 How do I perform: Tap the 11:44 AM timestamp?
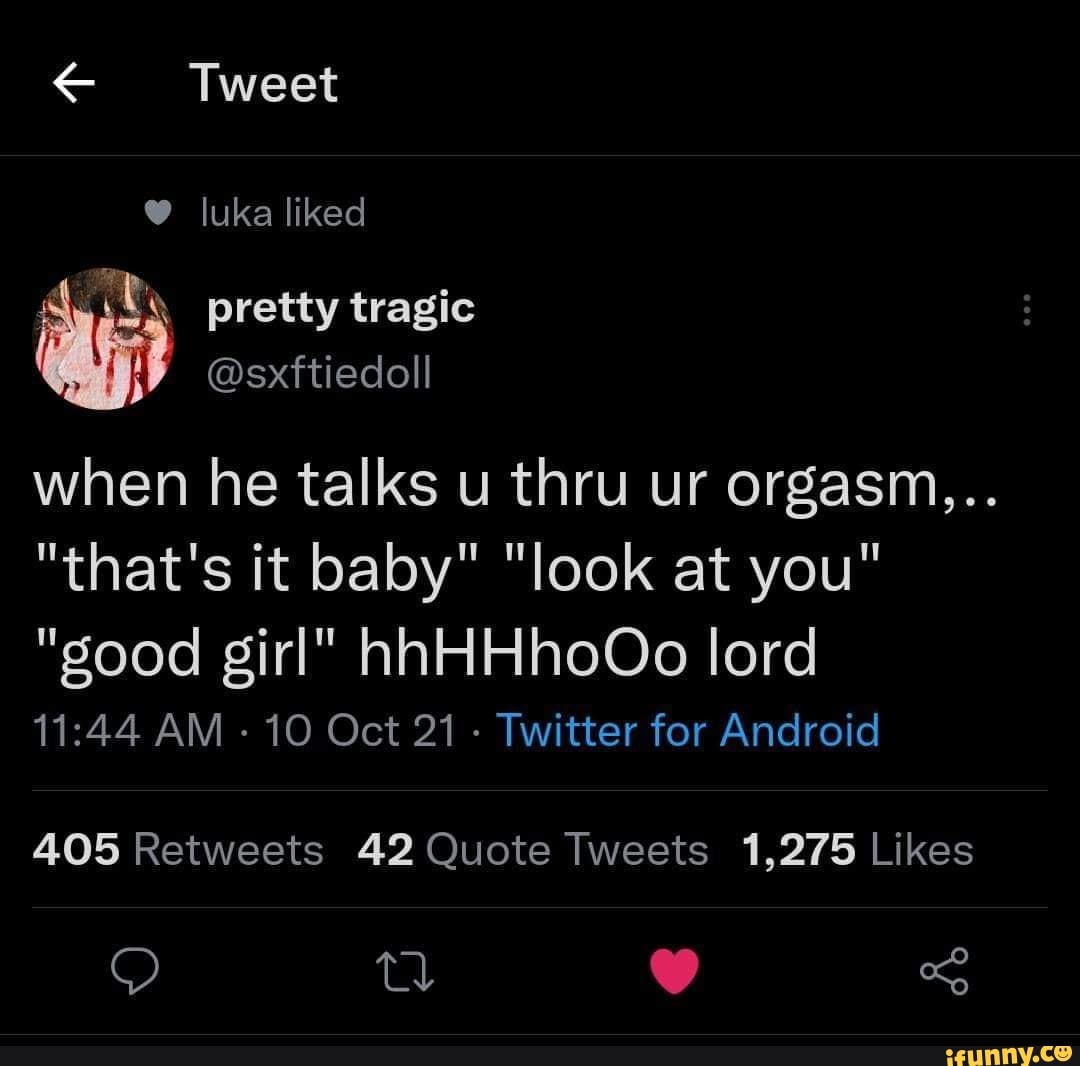tap(128, 730)
